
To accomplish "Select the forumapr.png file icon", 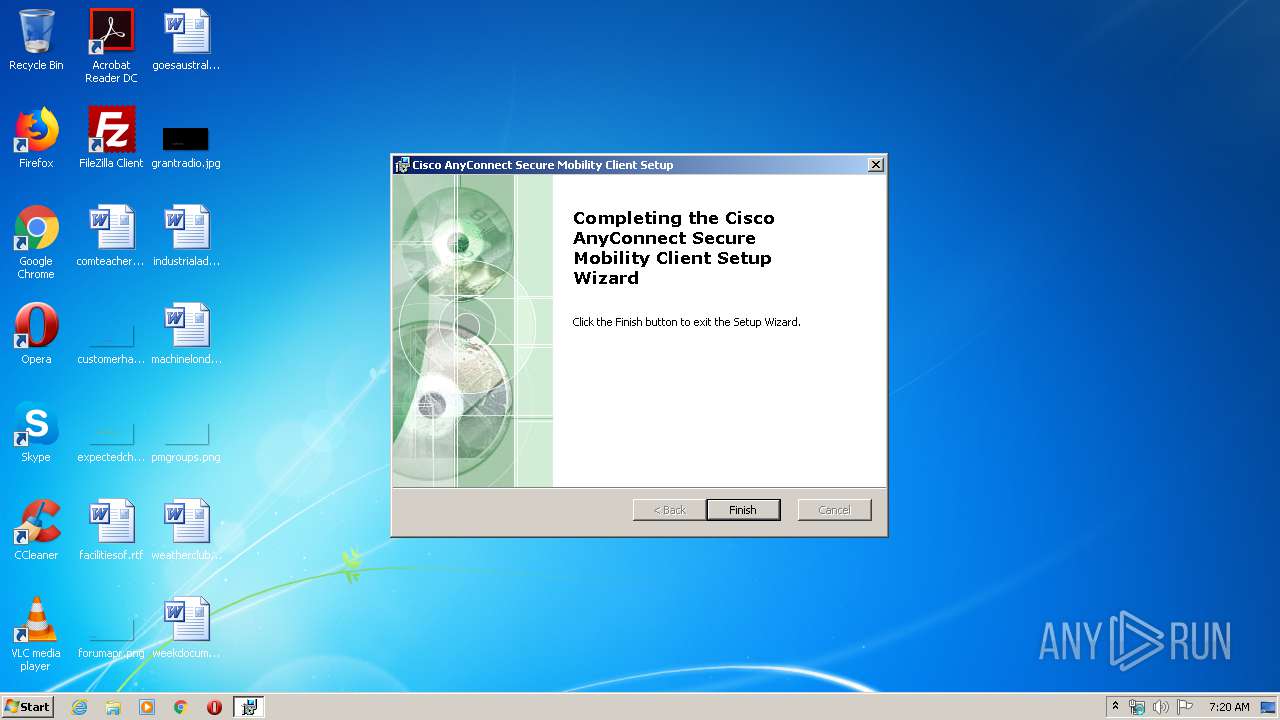I will 111,640.
